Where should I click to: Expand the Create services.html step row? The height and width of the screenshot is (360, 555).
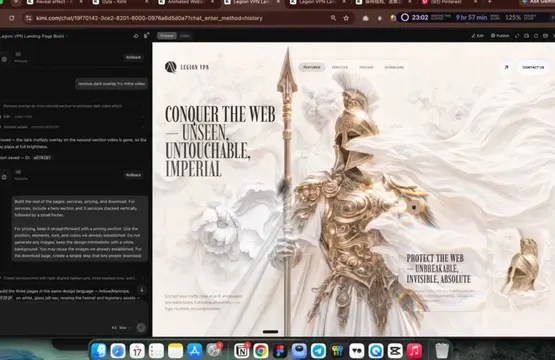pos(73,278)
